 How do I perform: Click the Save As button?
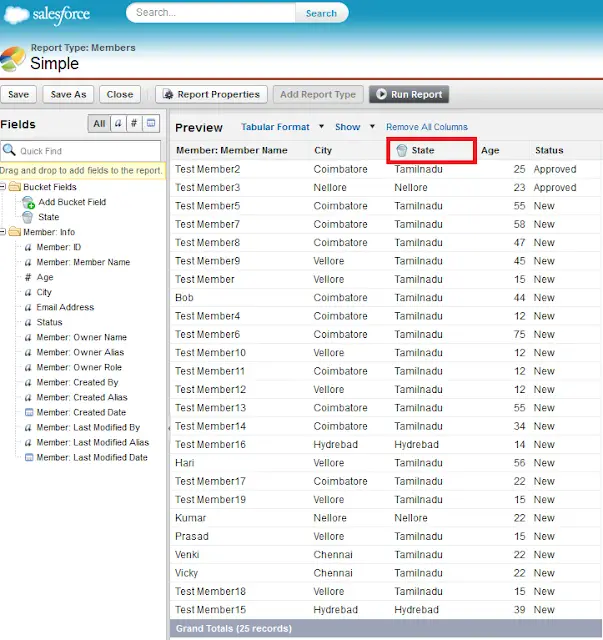point(68,94)
